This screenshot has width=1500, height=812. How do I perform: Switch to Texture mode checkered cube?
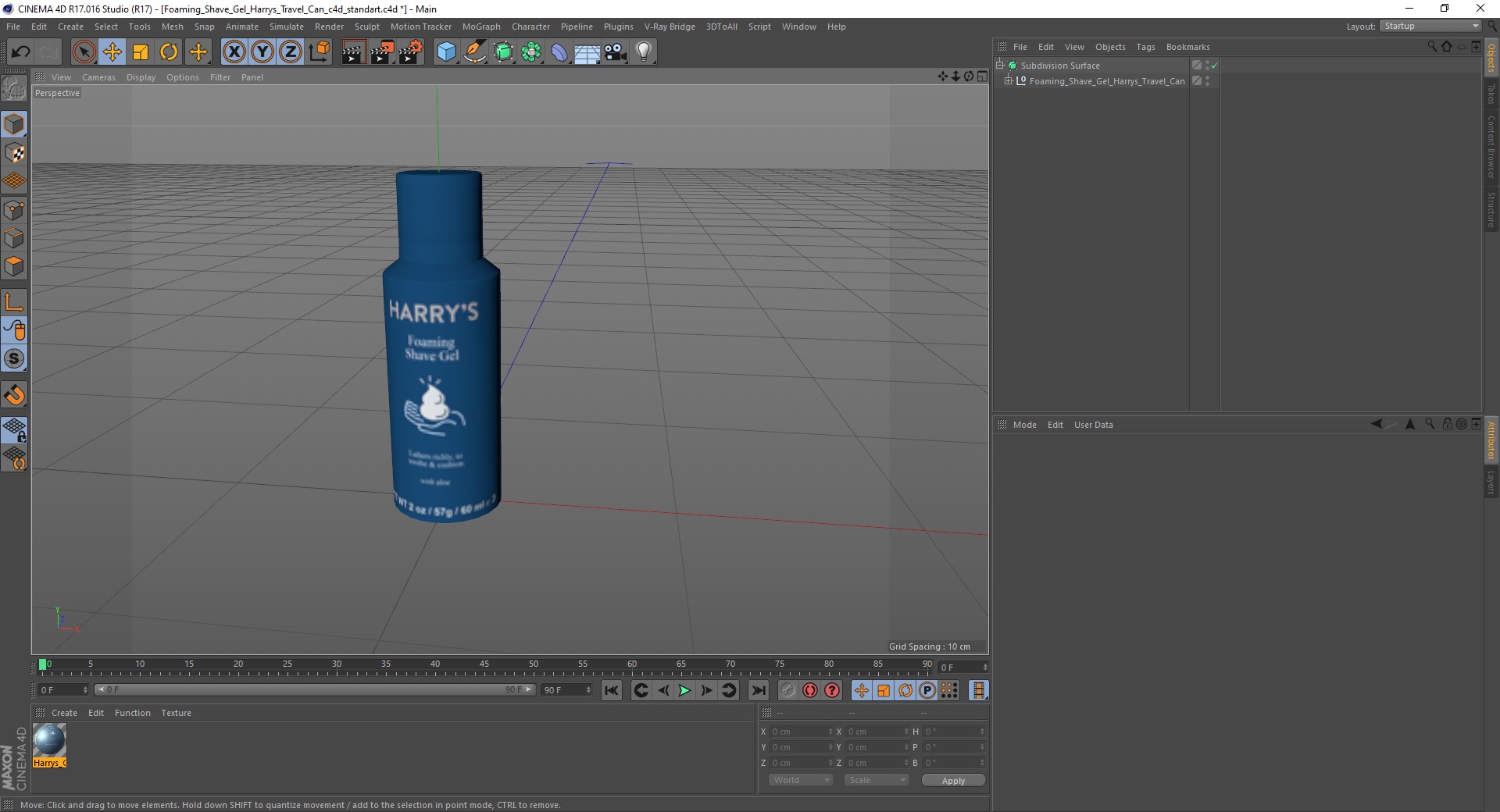tap(14, 153)
